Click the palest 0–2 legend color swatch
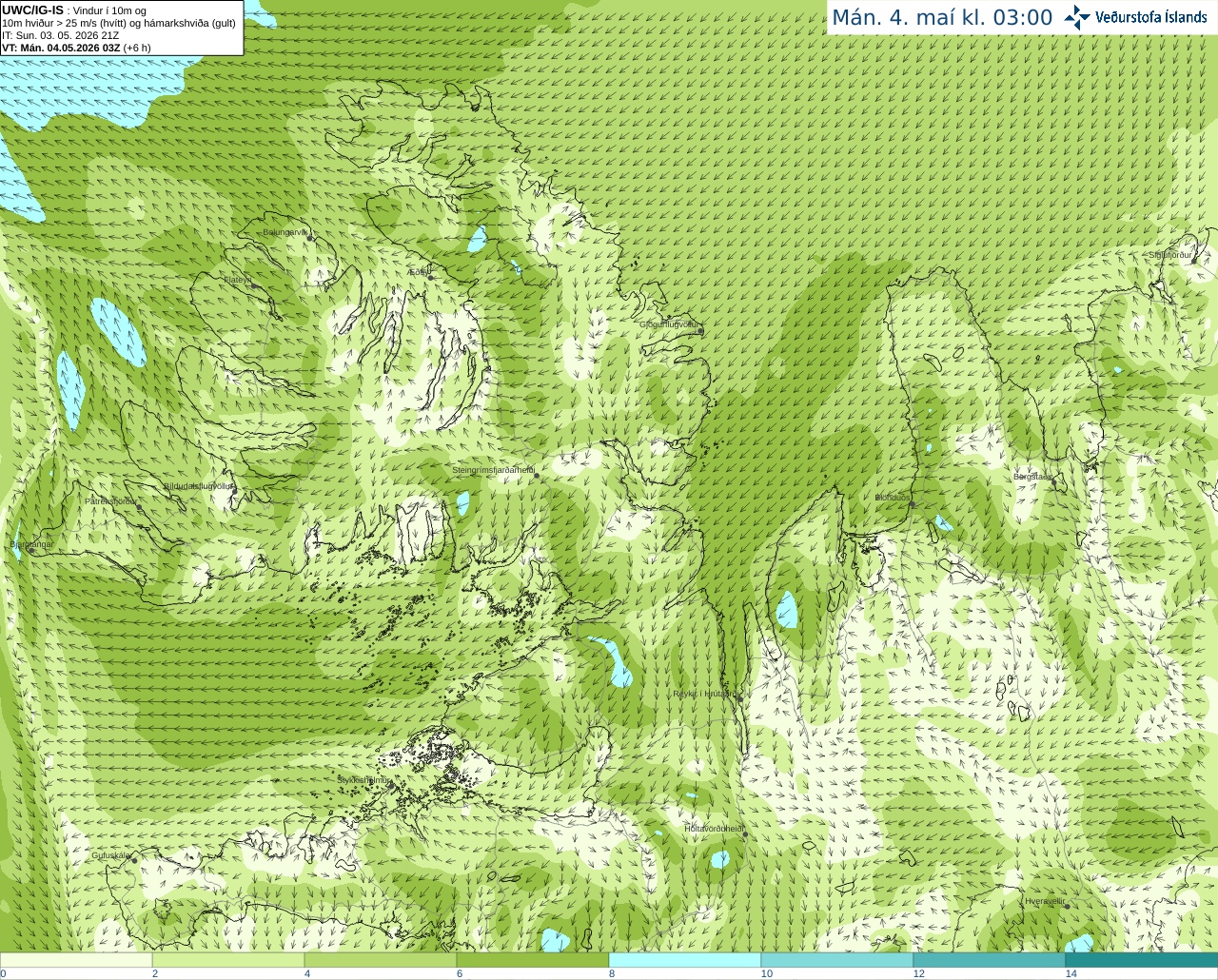 tap(76, 960)
